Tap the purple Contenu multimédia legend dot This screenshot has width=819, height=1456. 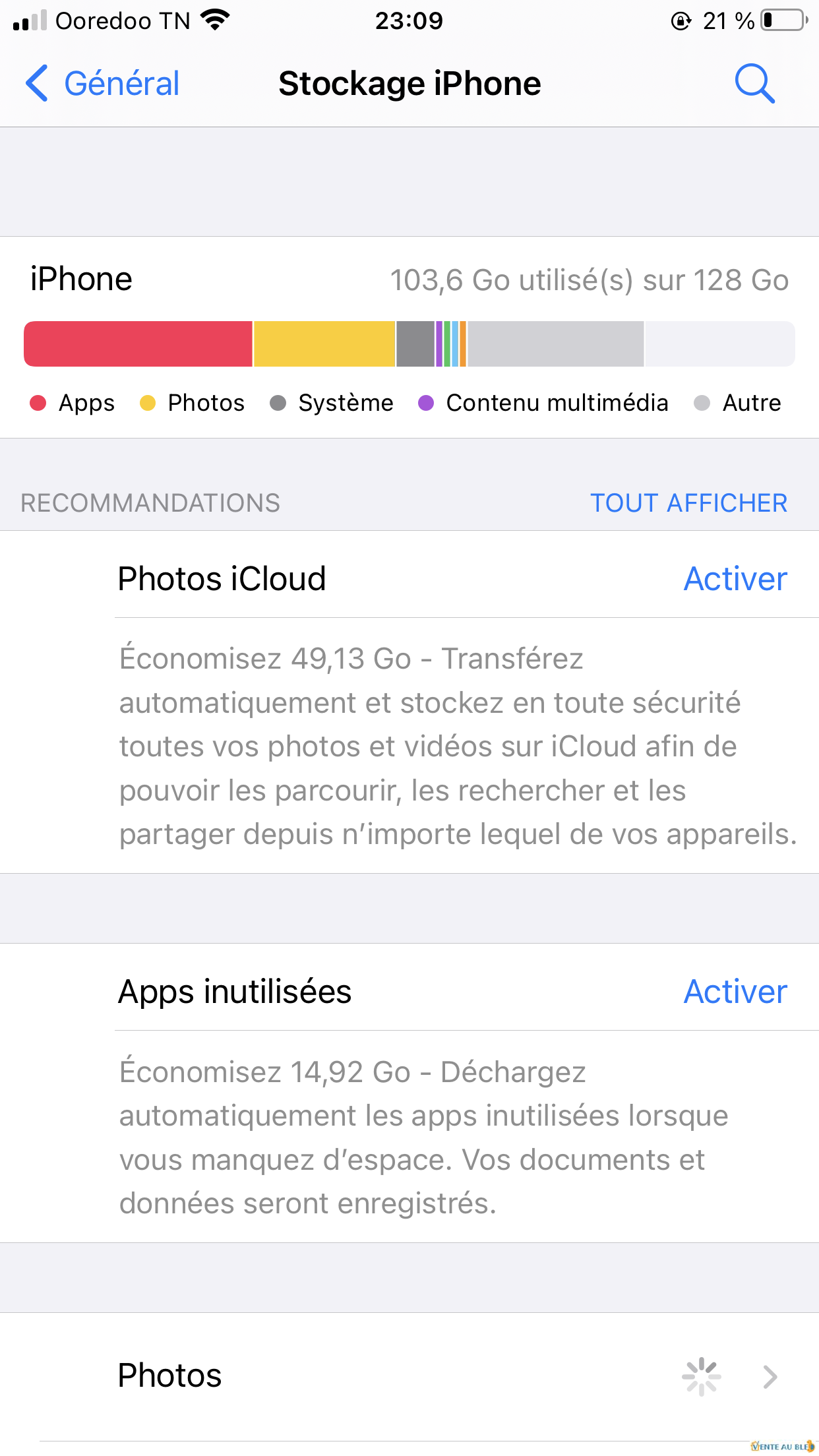[x=426, y=403]
